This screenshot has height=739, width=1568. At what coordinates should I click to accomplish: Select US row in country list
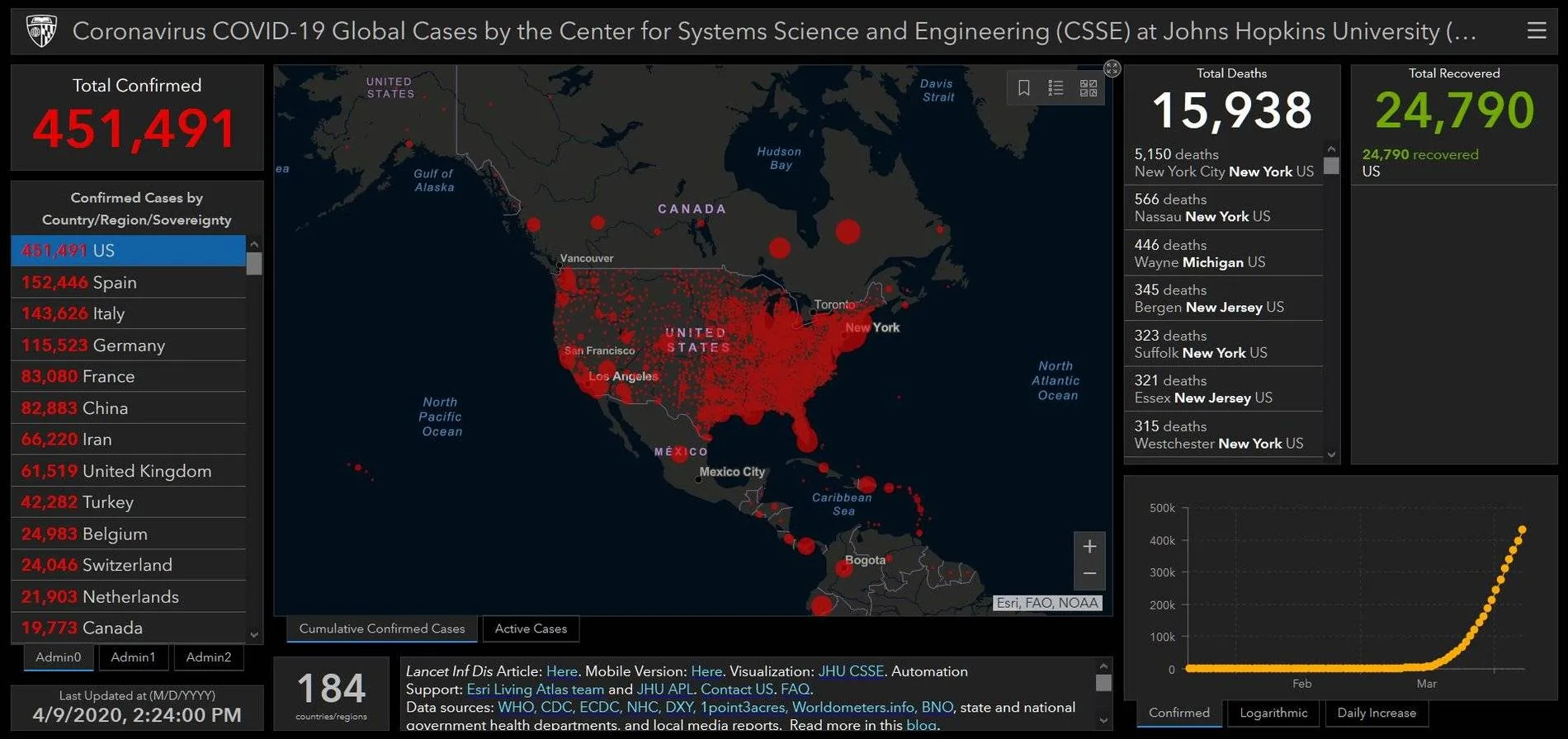coord(129,251)
